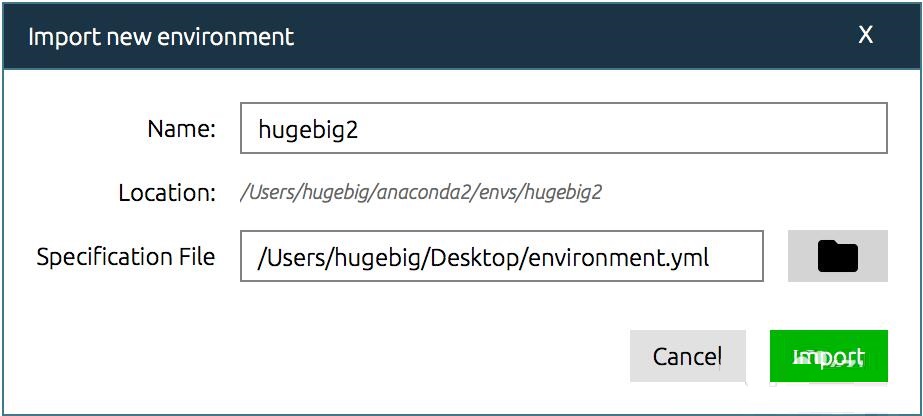Open the folder browse icon
923x416 pixels.
pos(837,256)
